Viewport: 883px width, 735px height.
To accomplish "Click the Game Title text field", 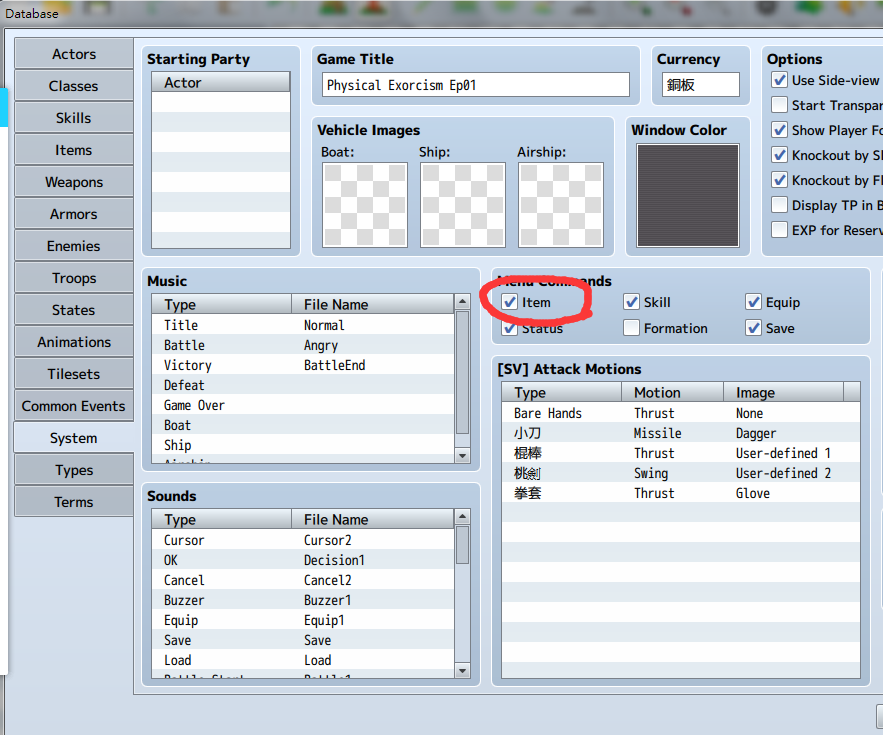I will coord(476,85).
